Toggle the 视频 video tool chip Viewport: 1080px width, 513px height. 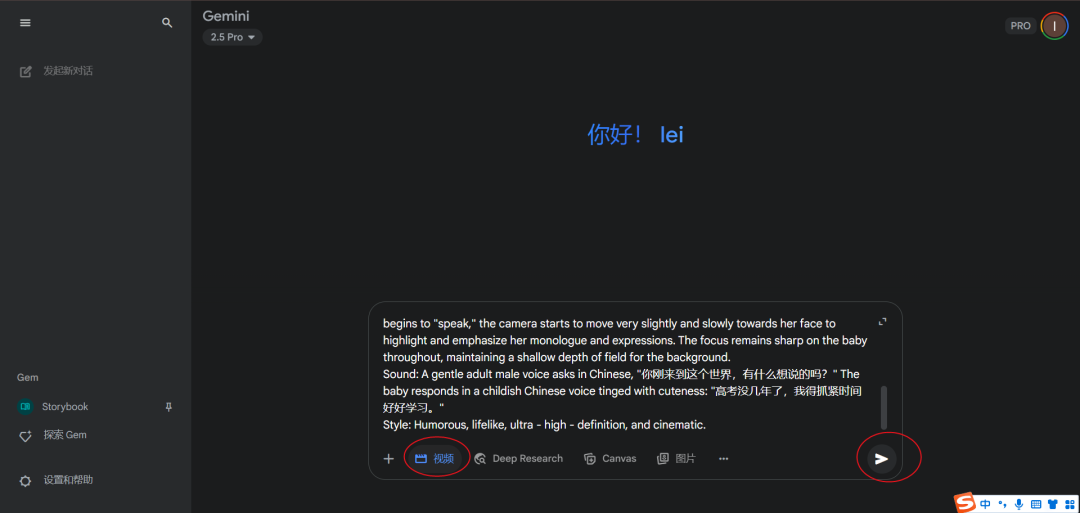[x=435, y=459]
